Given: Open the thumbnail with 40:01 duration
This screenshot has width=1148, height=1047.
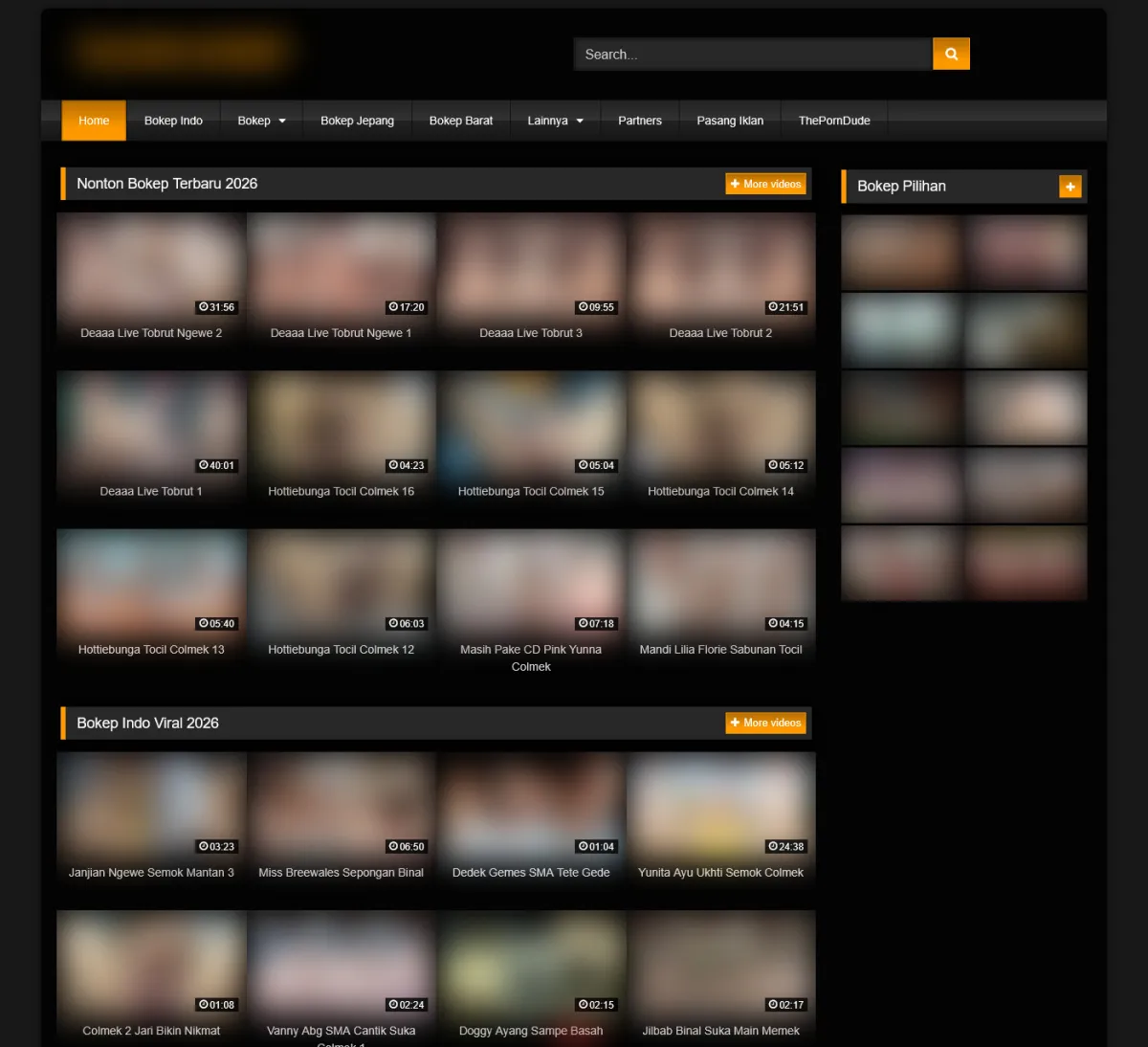Looking at the screenshot, I should coord(151,423).
